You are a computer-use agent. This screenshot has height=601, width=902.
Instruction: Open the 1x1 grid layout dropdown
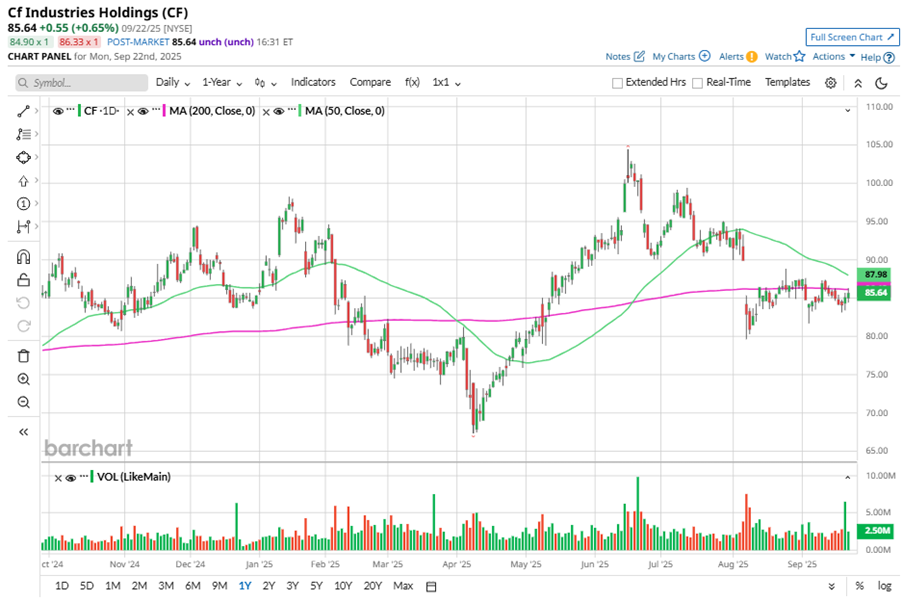coord(446,82)
